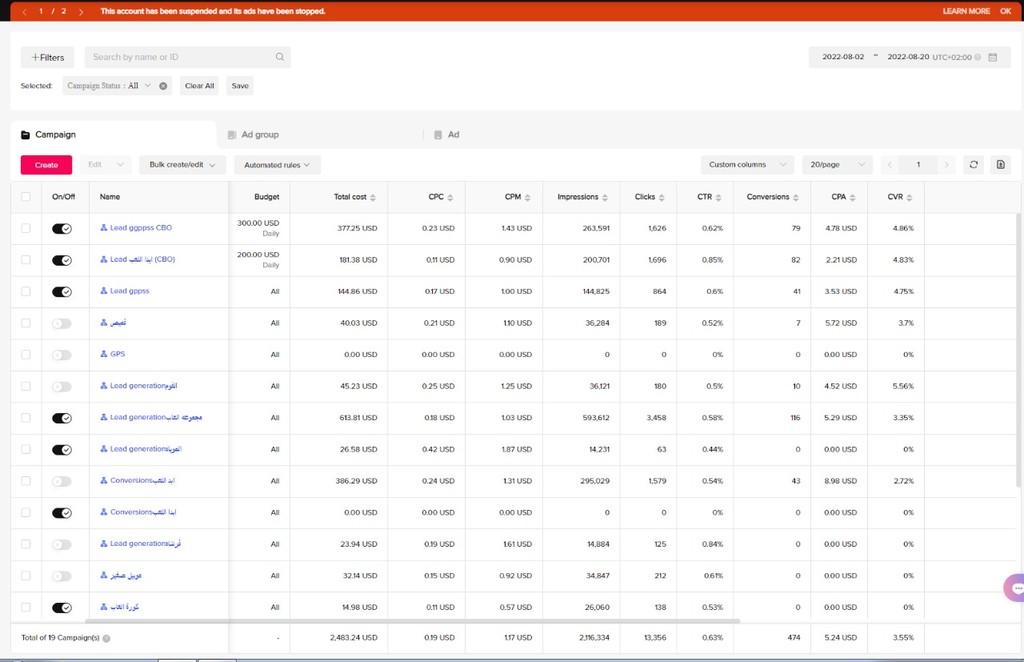Refresh the campaign table
The image size is (1024, 662).
tap(974, 165)
